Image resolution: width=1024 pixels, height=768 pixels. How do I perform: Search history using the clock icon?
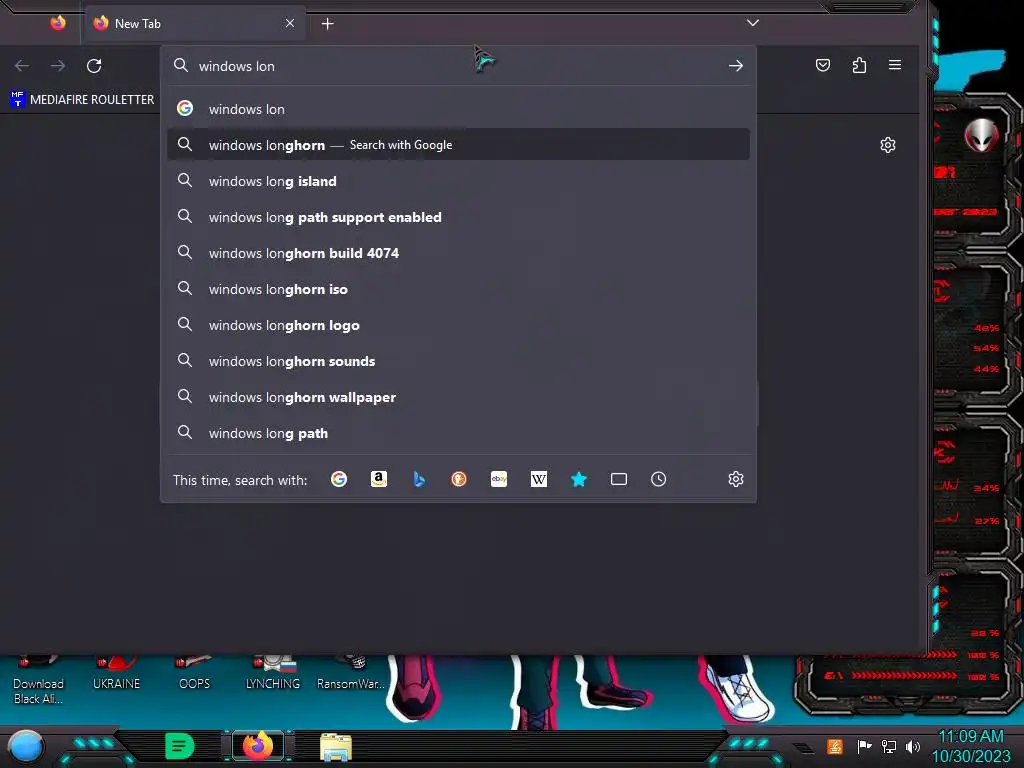tap(658, 479)
